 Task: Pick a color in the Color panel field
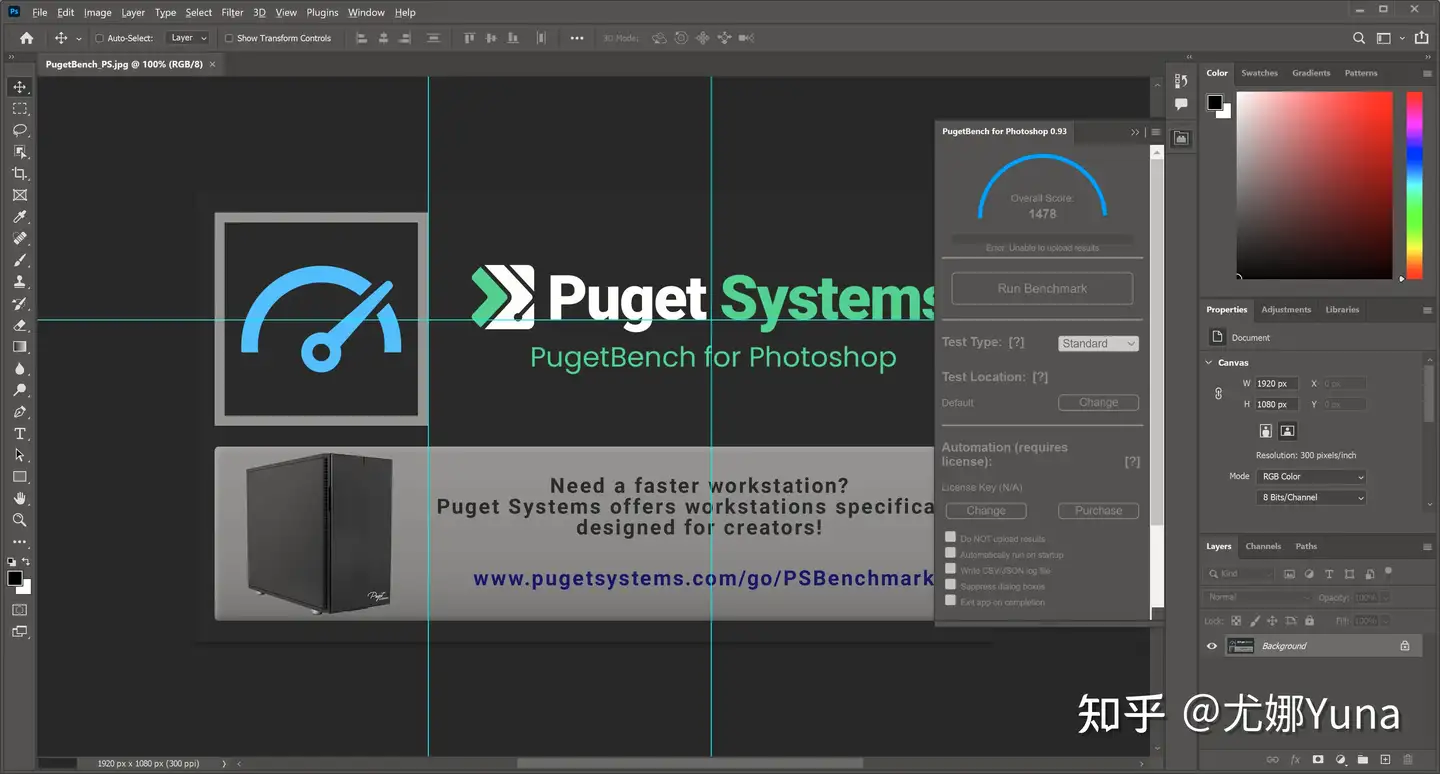click(x=1314, y=185)
